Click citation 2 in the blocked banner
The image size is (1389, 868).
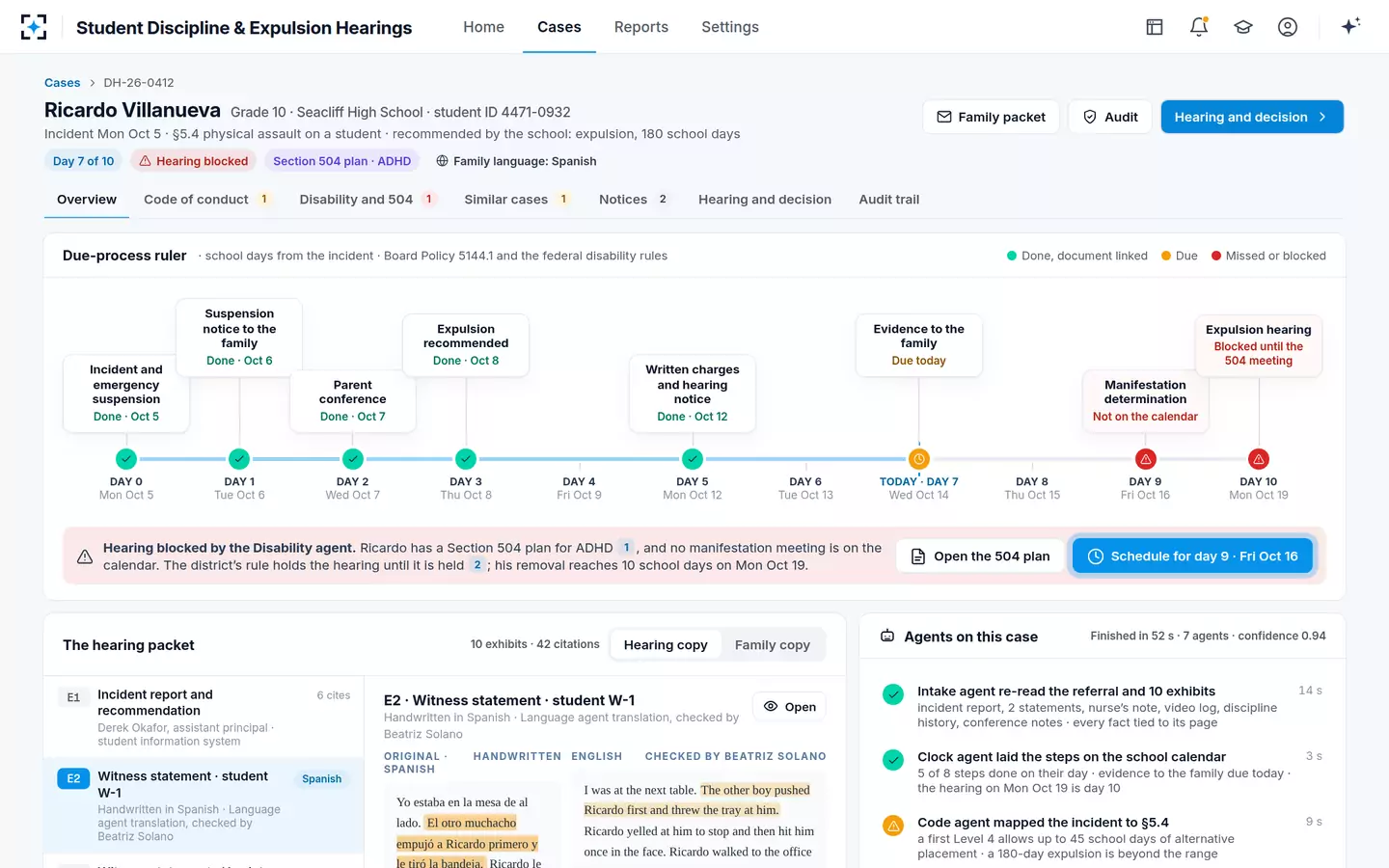477,565
